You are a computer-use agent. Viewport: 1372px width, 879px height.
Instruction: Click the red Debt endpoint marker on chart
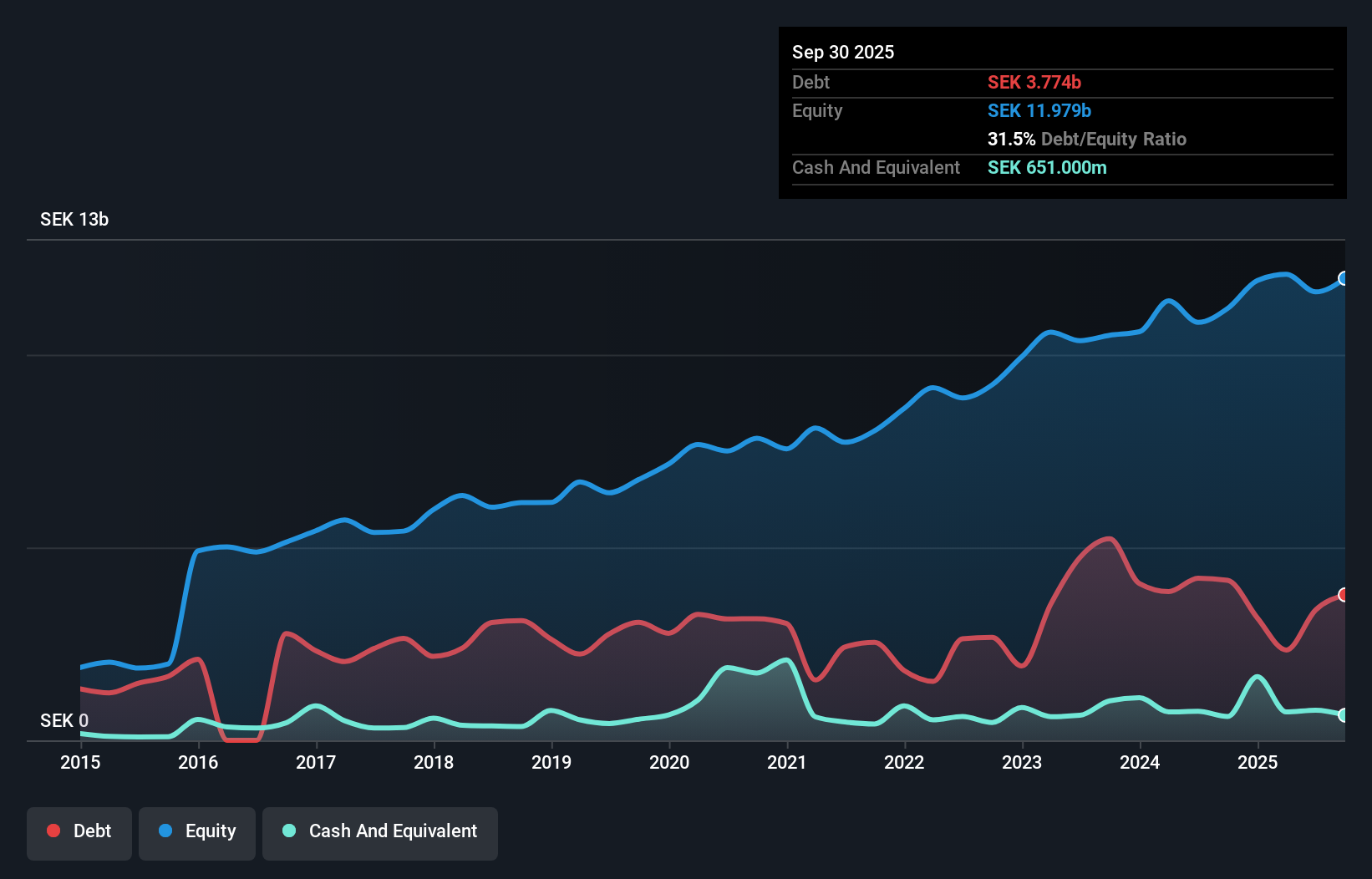click(x=1344, y=595)
